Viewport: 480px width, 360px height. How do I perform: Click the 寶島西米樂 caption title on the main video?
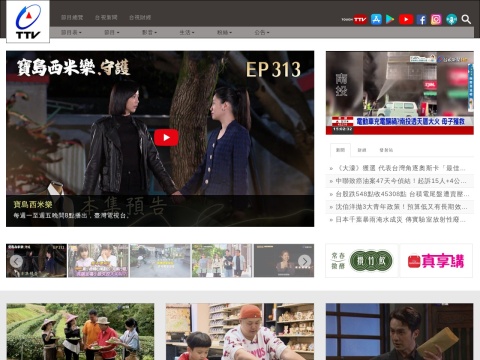[33, 204]
